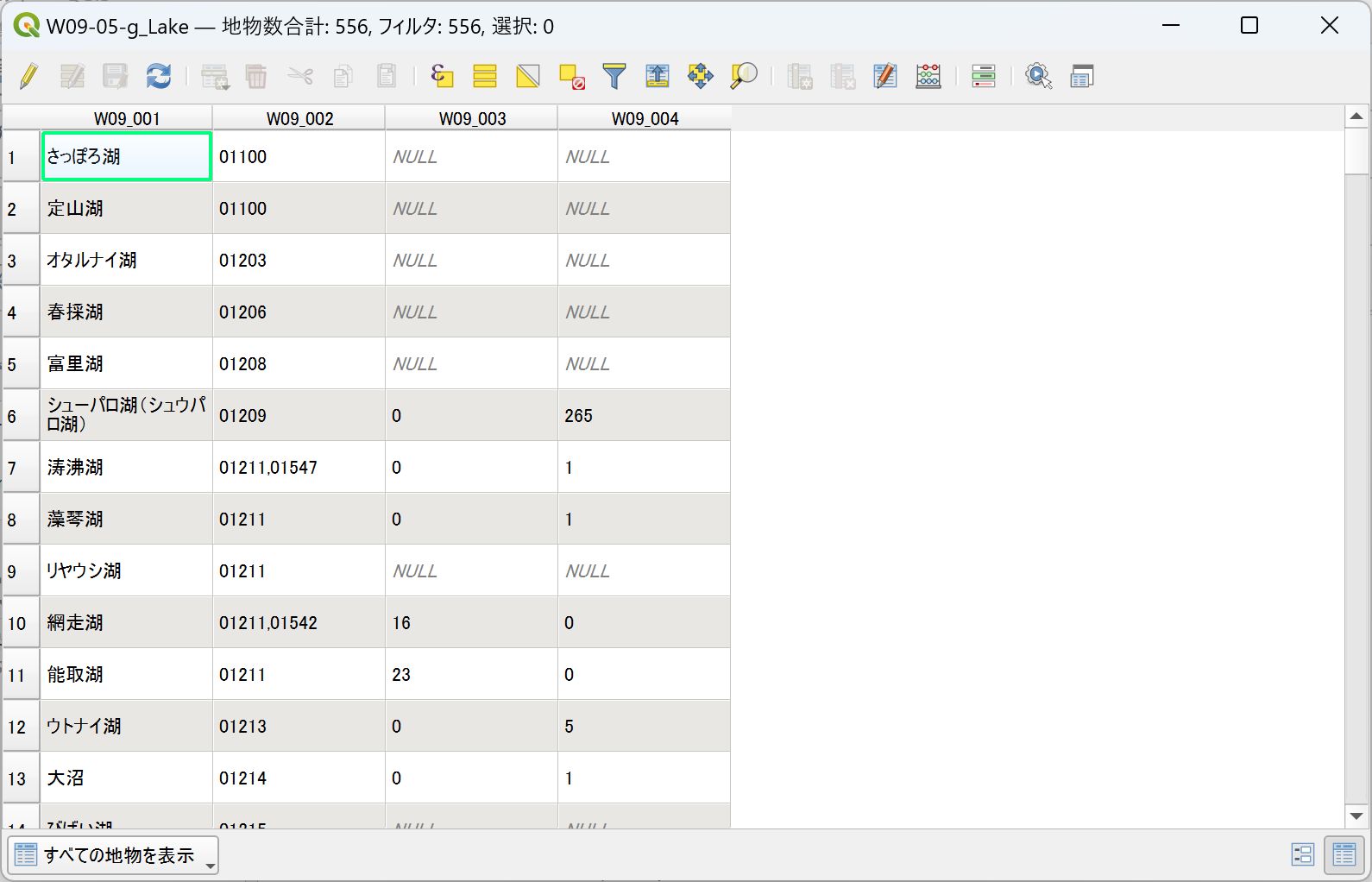Open the filter features funnel tool
Screen dimensions: 1372x882
pos(614,76)
